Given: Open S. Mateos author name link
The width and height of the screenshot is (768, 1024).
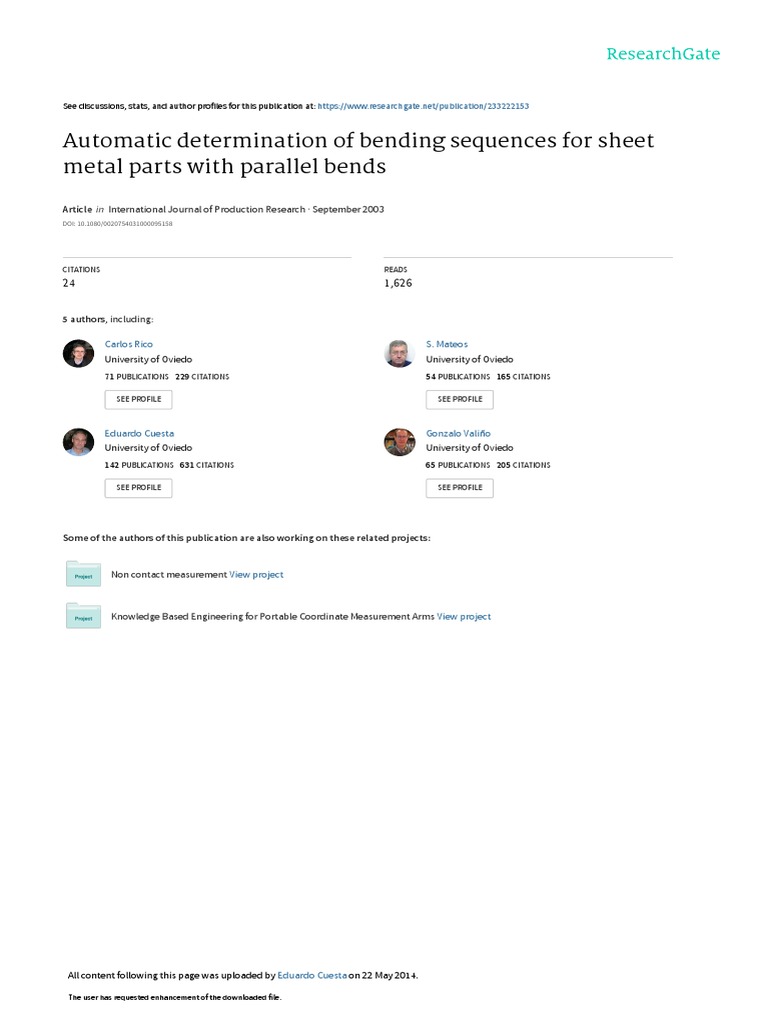Looking at the screenshot, I should pyautogui.click(x=446, y=344).
